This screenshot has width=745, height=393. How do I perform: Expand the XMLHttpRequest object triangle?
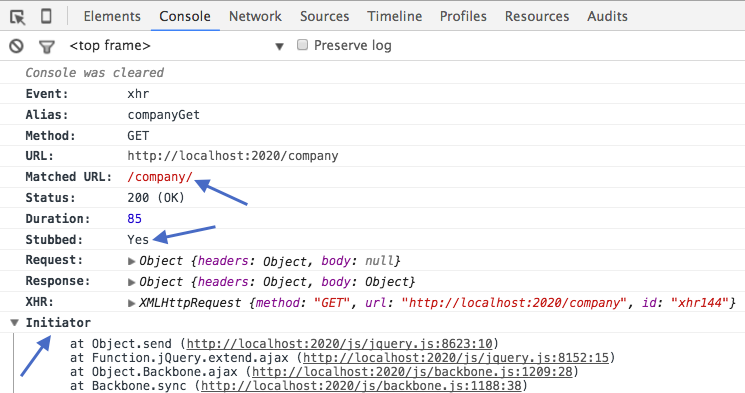pos(132,303)
